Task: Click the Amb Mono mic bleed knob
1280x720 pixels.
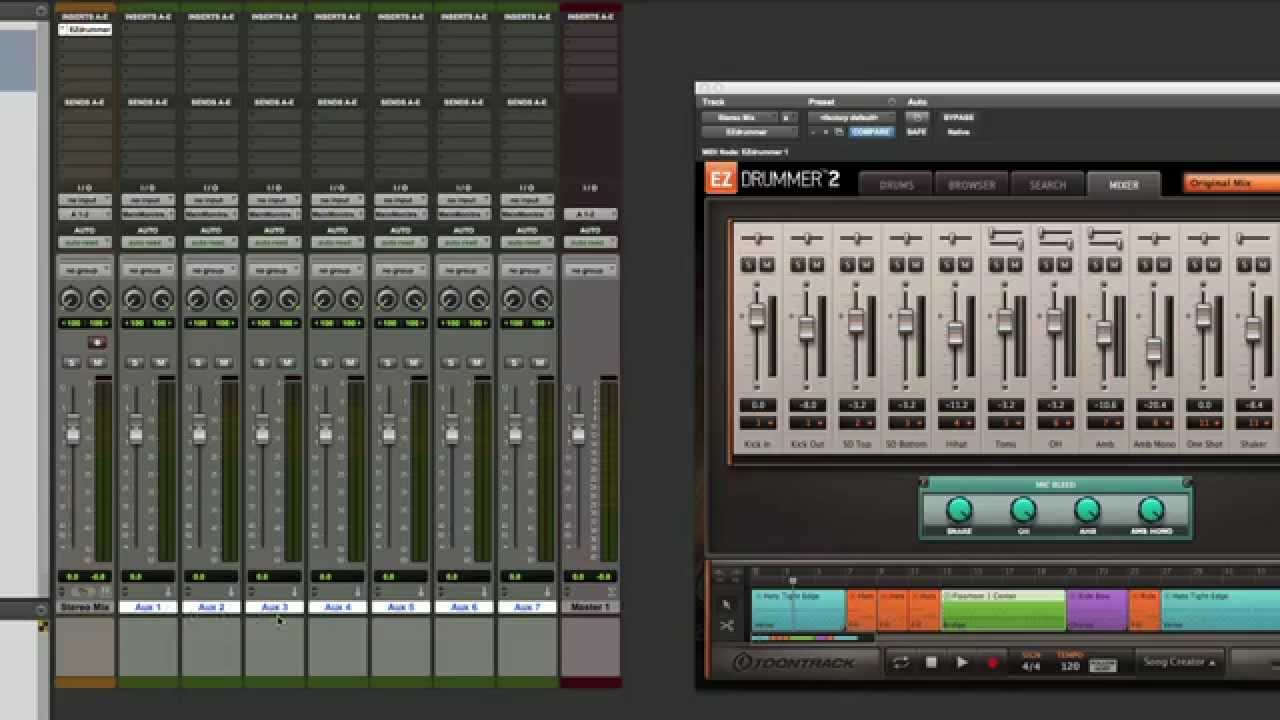Action: [1151, 510]
